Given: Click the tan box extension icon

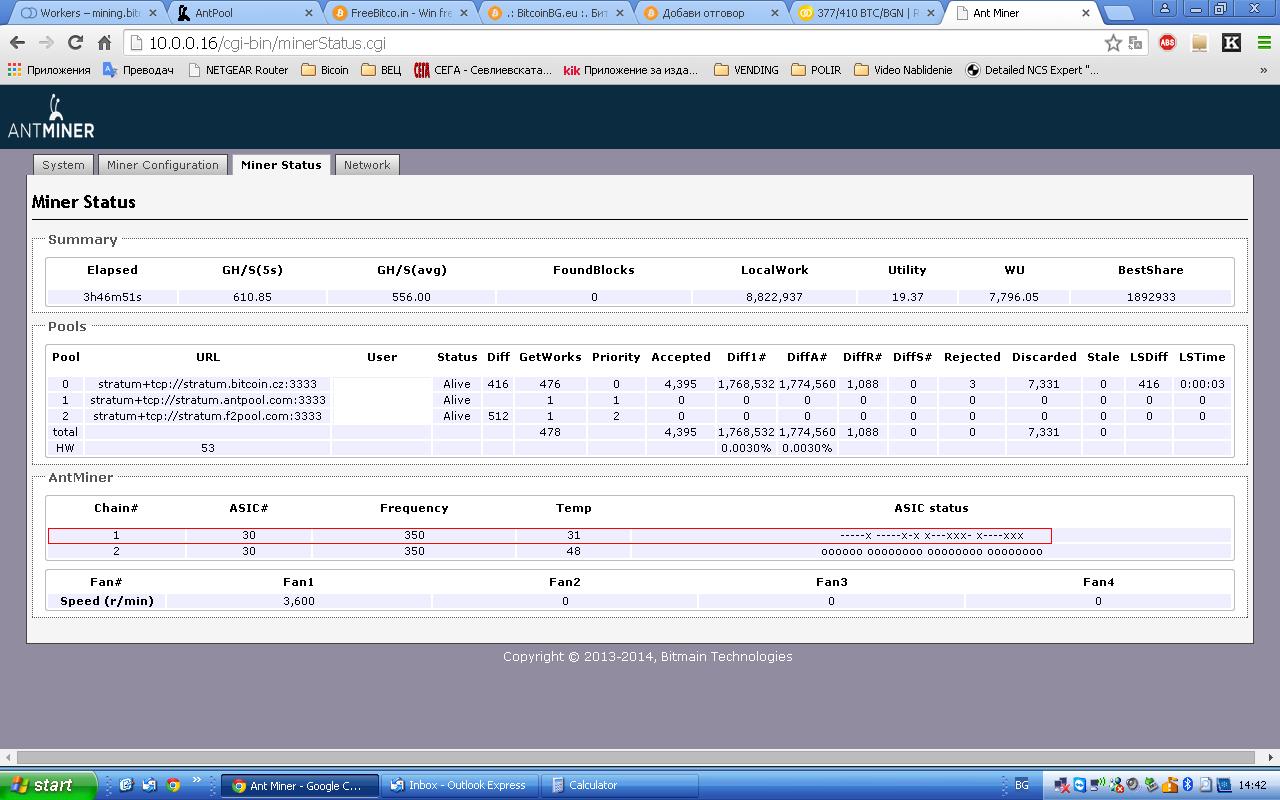Looking at the screenshot, I should pos(1200,43).
